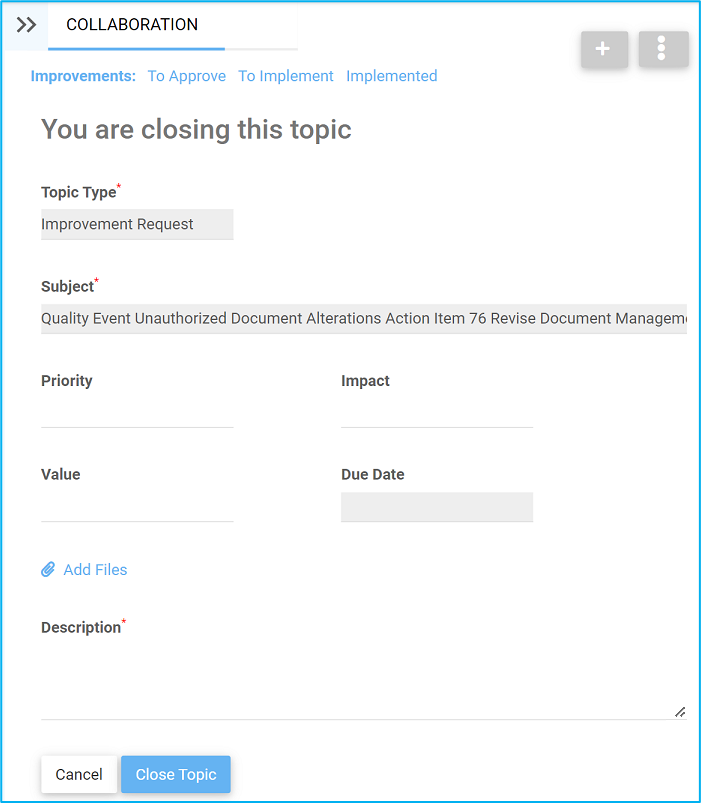The width and height of the screenshot is (701, 803).
Task: Show the Implemented improvements list
Action: pos(391,76)
